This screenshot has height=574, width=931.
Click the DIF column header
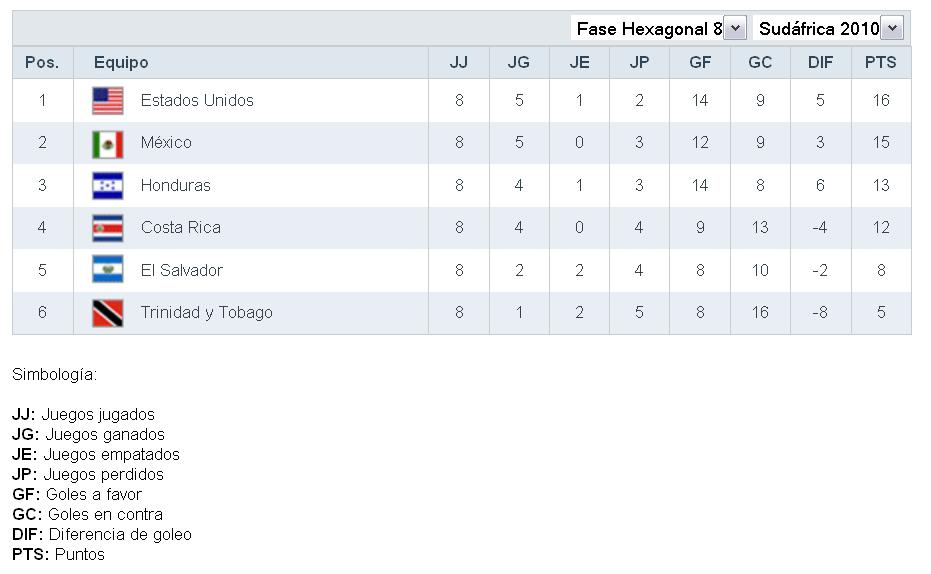820,62
